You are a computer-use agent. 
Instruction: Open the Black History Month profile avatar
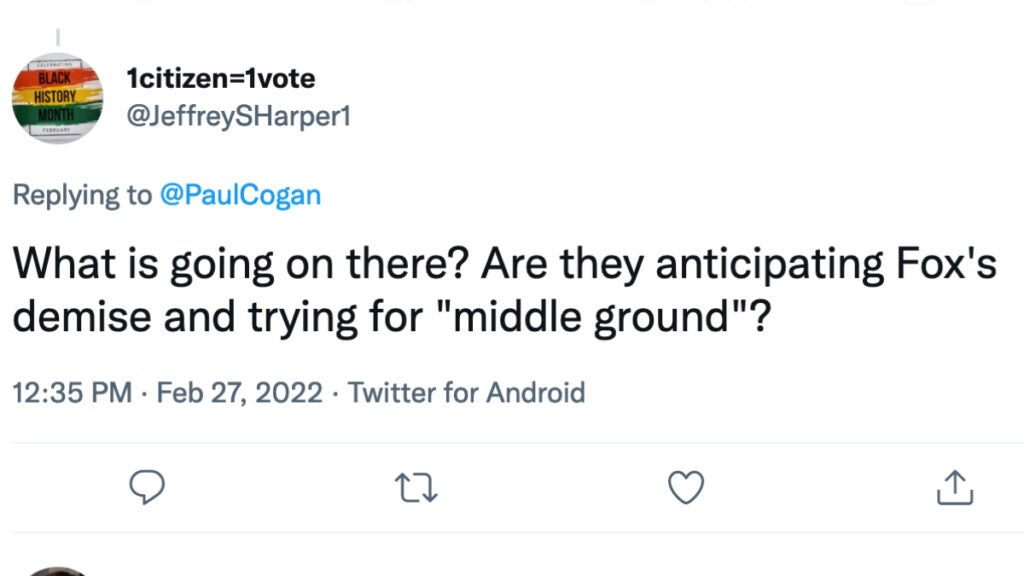(57, 98)
